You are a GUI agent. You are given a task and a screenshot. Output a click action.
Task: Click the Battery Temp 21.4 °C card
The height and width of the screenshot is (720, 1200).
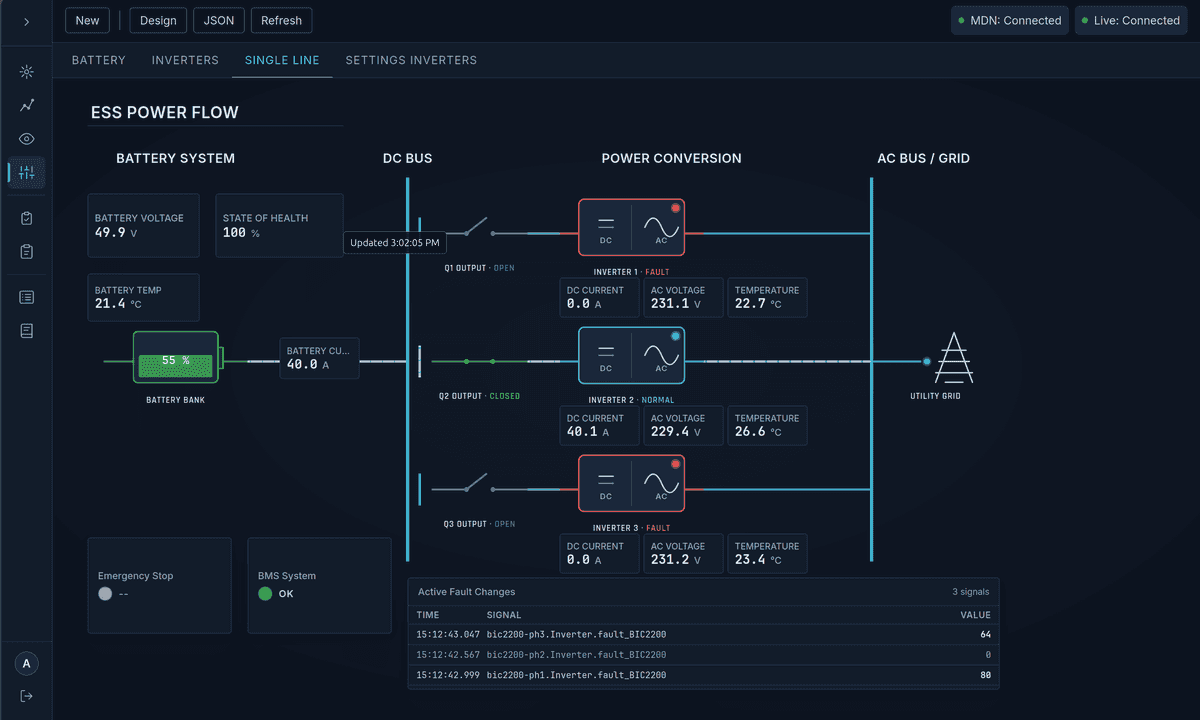pyautogui.click(x=144, y=298)
